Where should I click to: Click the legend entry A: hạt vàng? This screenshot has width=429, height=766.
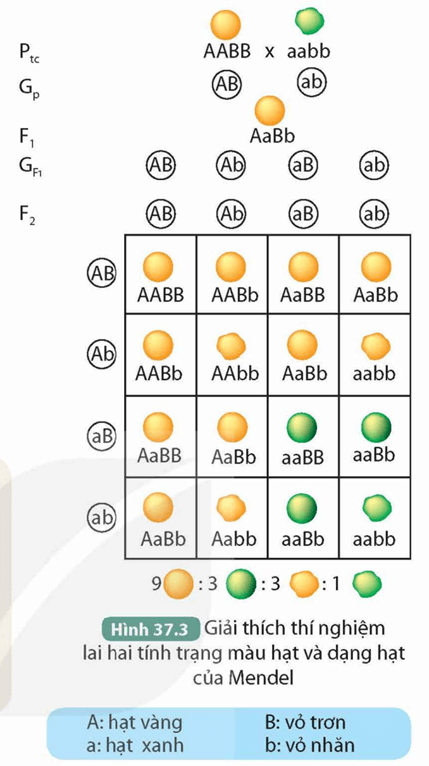(135, 722)
